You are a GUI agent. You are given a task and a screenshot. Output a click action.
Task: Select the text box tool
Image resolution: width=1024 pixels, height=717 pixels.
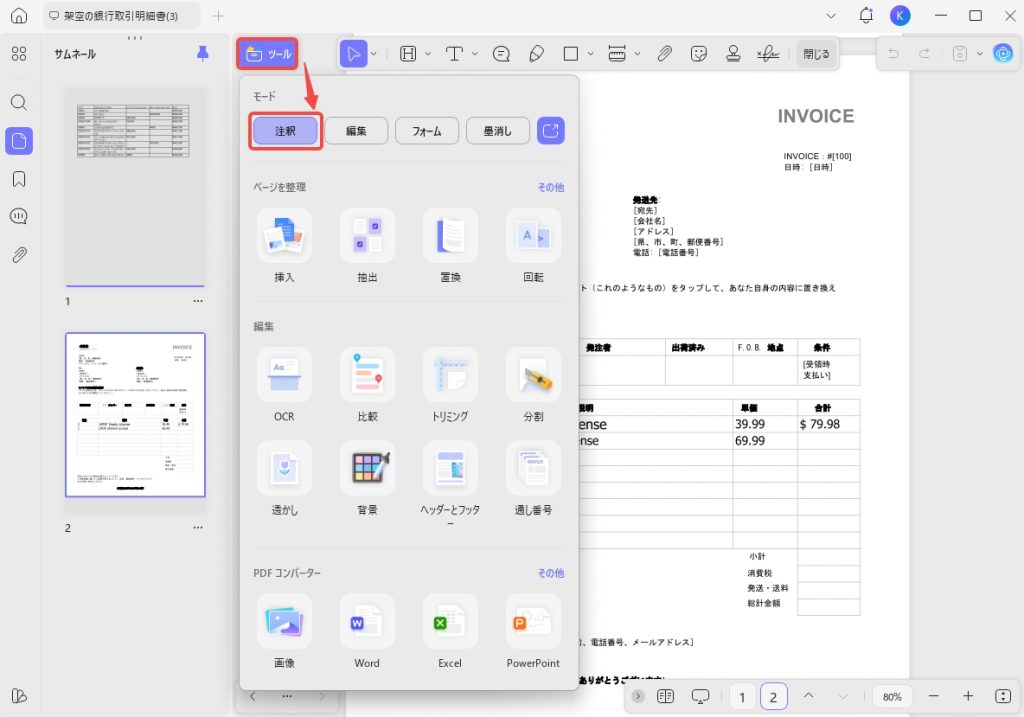pos(454,54)
